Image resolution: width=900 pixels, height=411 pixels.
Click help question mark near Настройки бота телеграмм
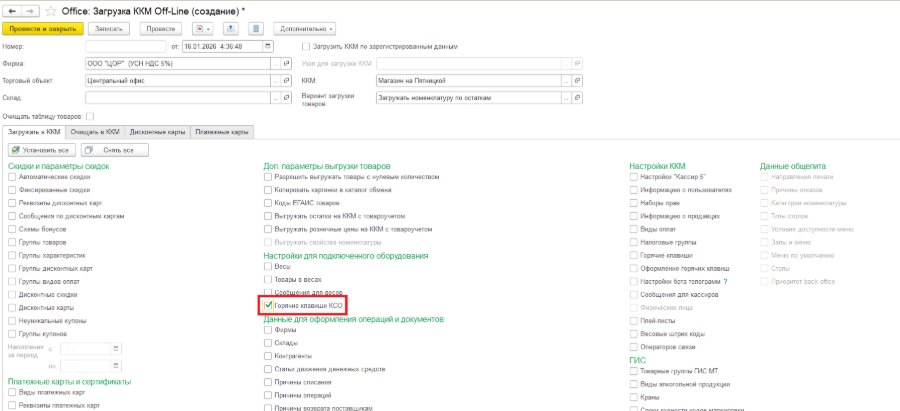[x=726, y=281]
